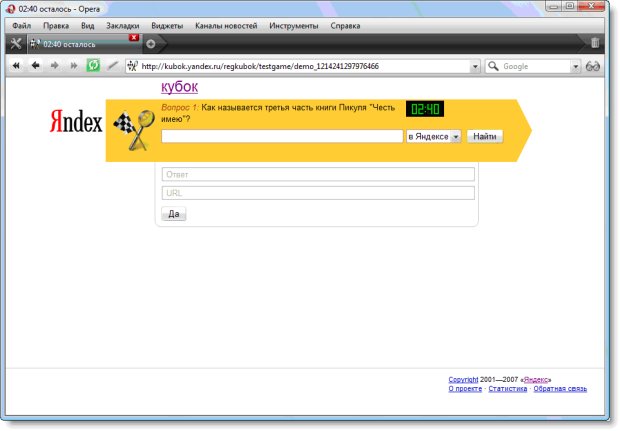Screen dimensions: 620x431
Task: Open the кубок heading link
Action: (179, 87)
